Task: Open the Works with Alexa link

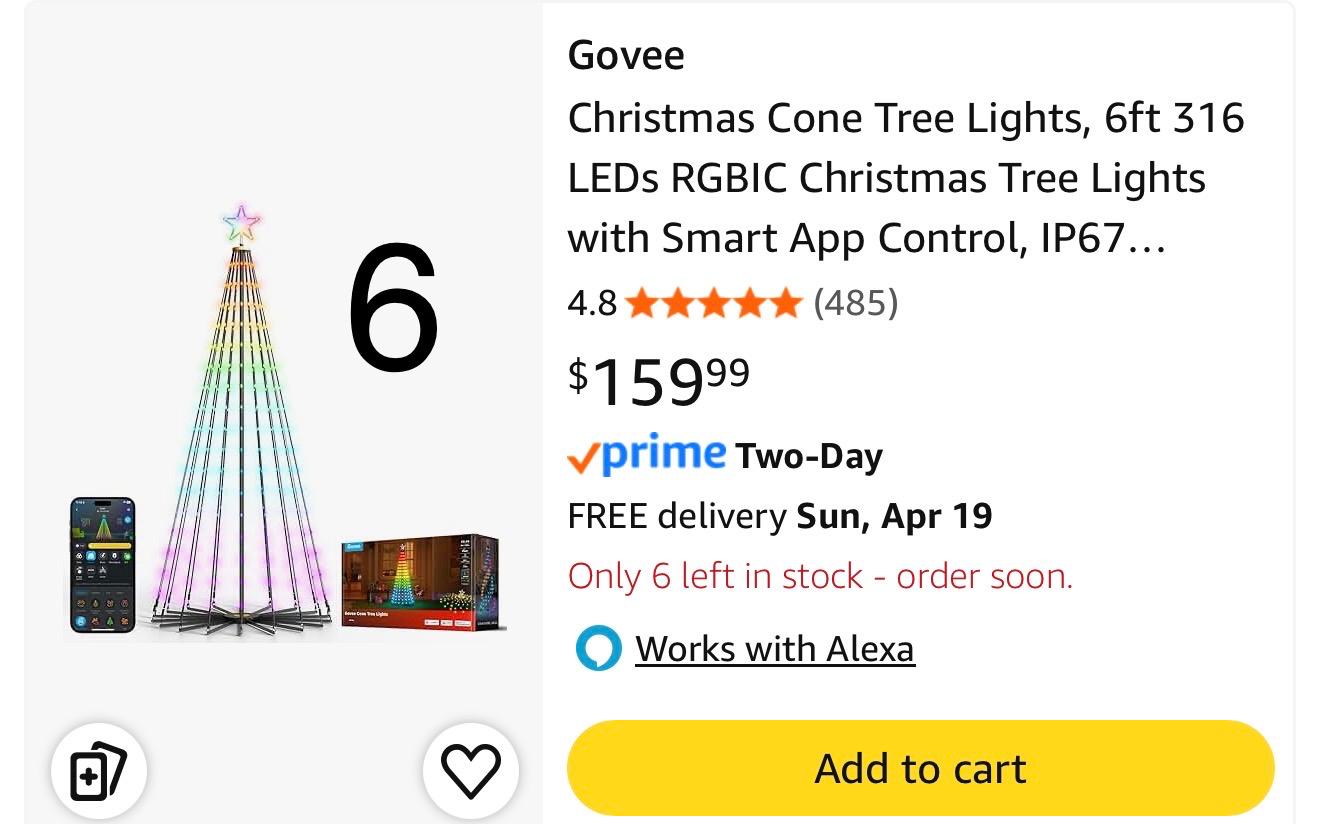Action: (x=774, y=649)
